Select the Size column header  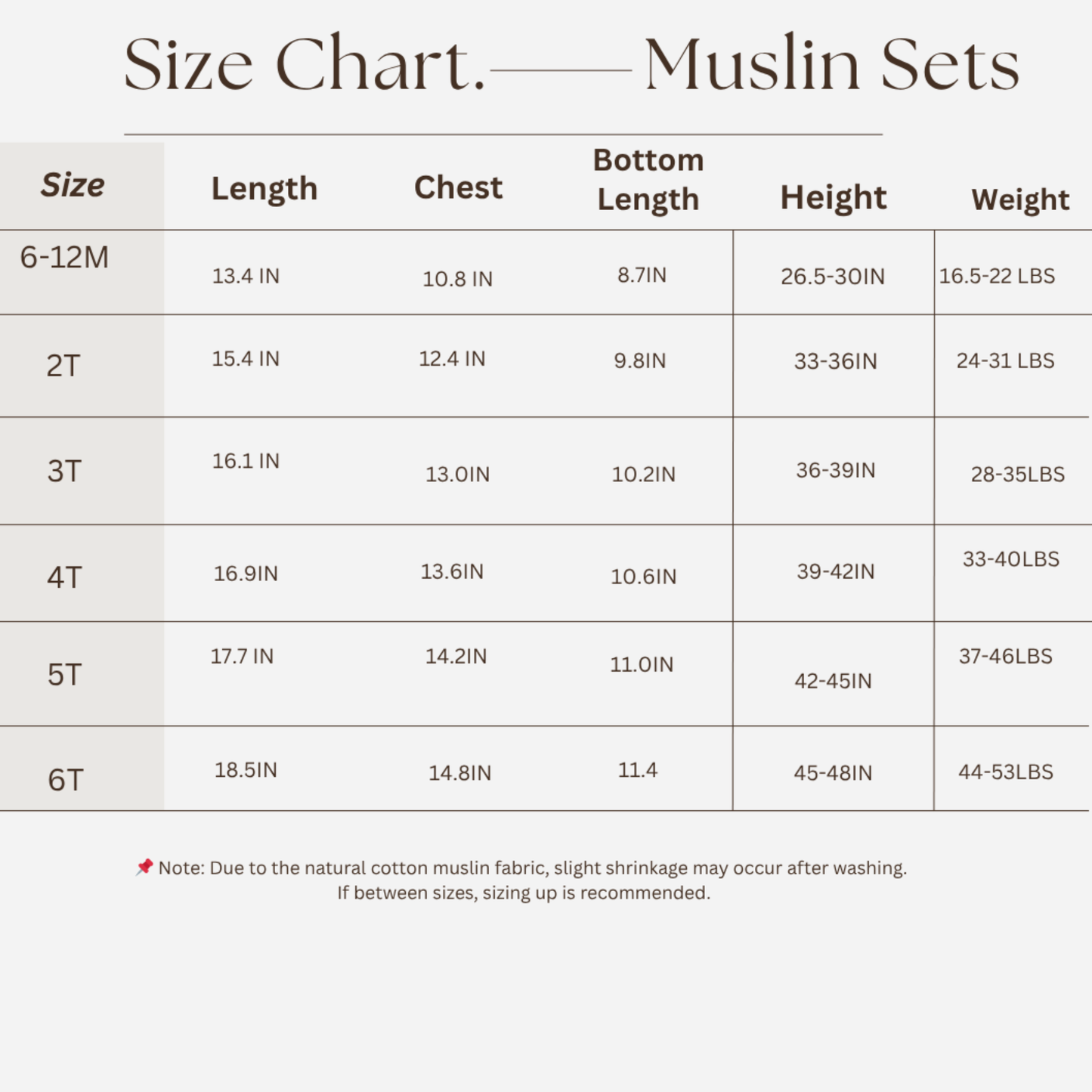coord(73,185)
